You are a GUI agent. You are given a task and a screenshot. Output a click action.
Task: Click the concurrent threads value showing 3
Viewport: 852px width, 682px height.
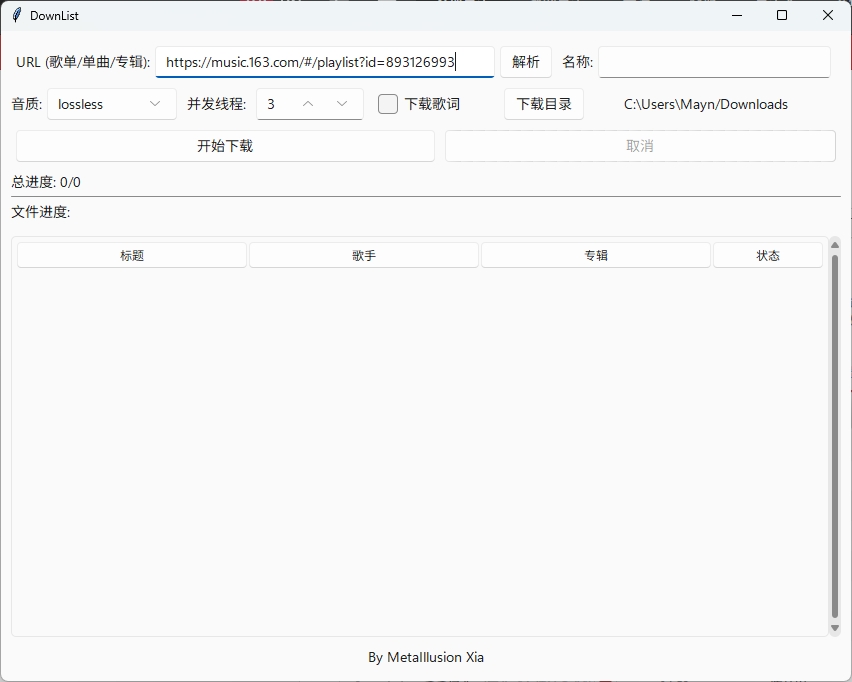pyautogui.click(x=272, y=104)
